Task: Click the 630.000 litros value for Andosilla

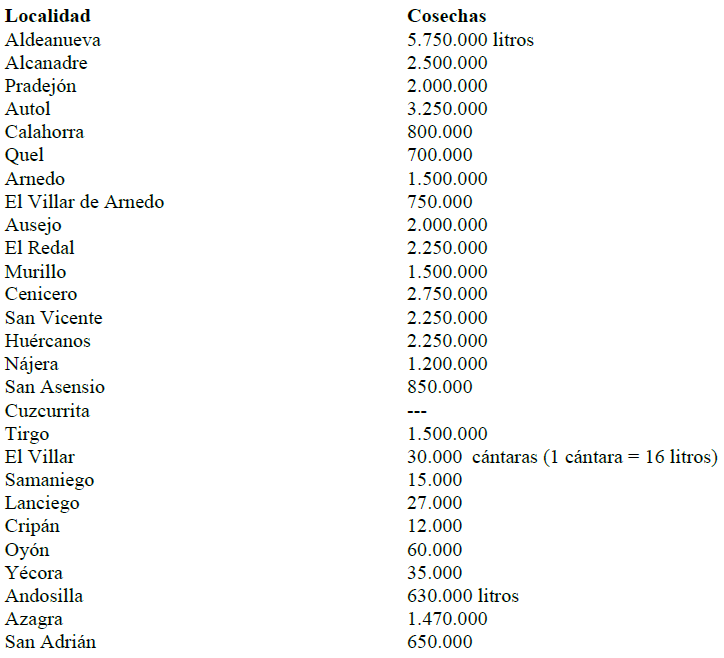Action: (463, 596)
